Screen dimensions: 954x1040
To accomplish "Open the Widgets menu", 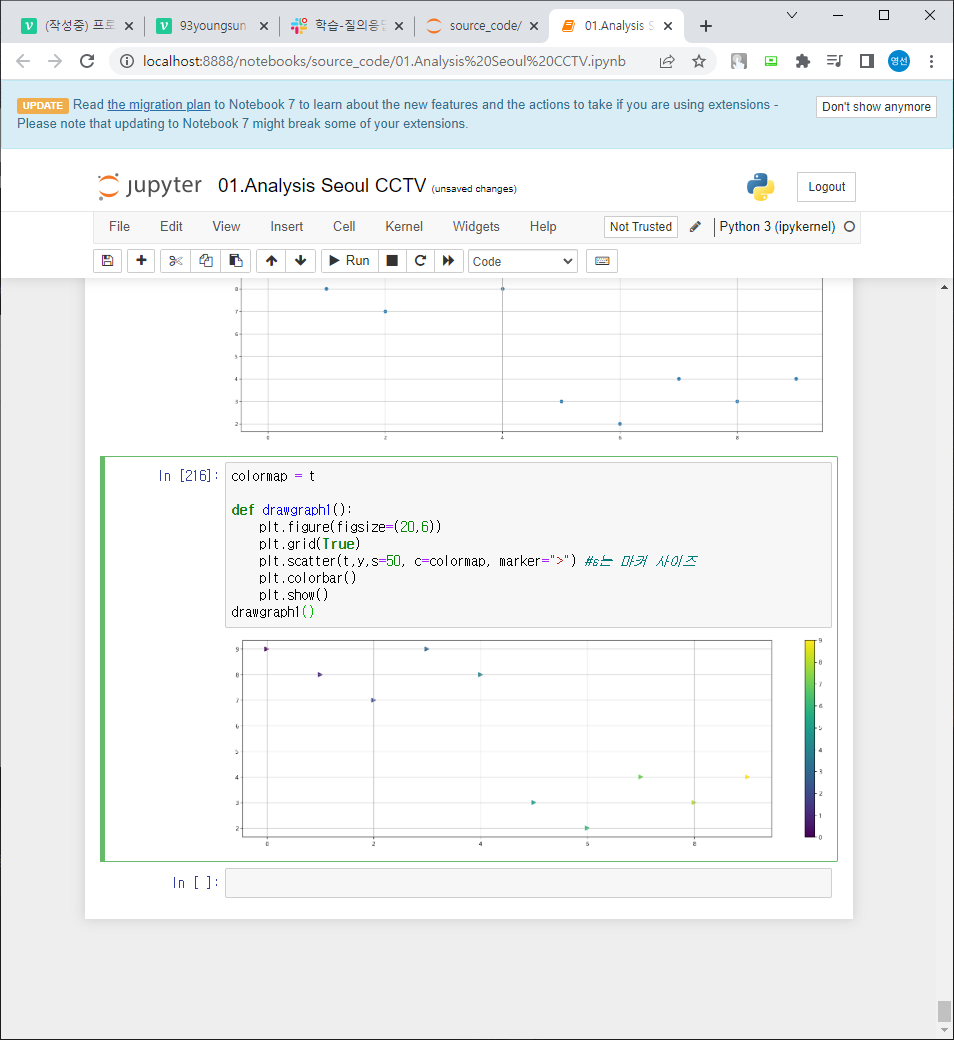I will pos(476,227).
